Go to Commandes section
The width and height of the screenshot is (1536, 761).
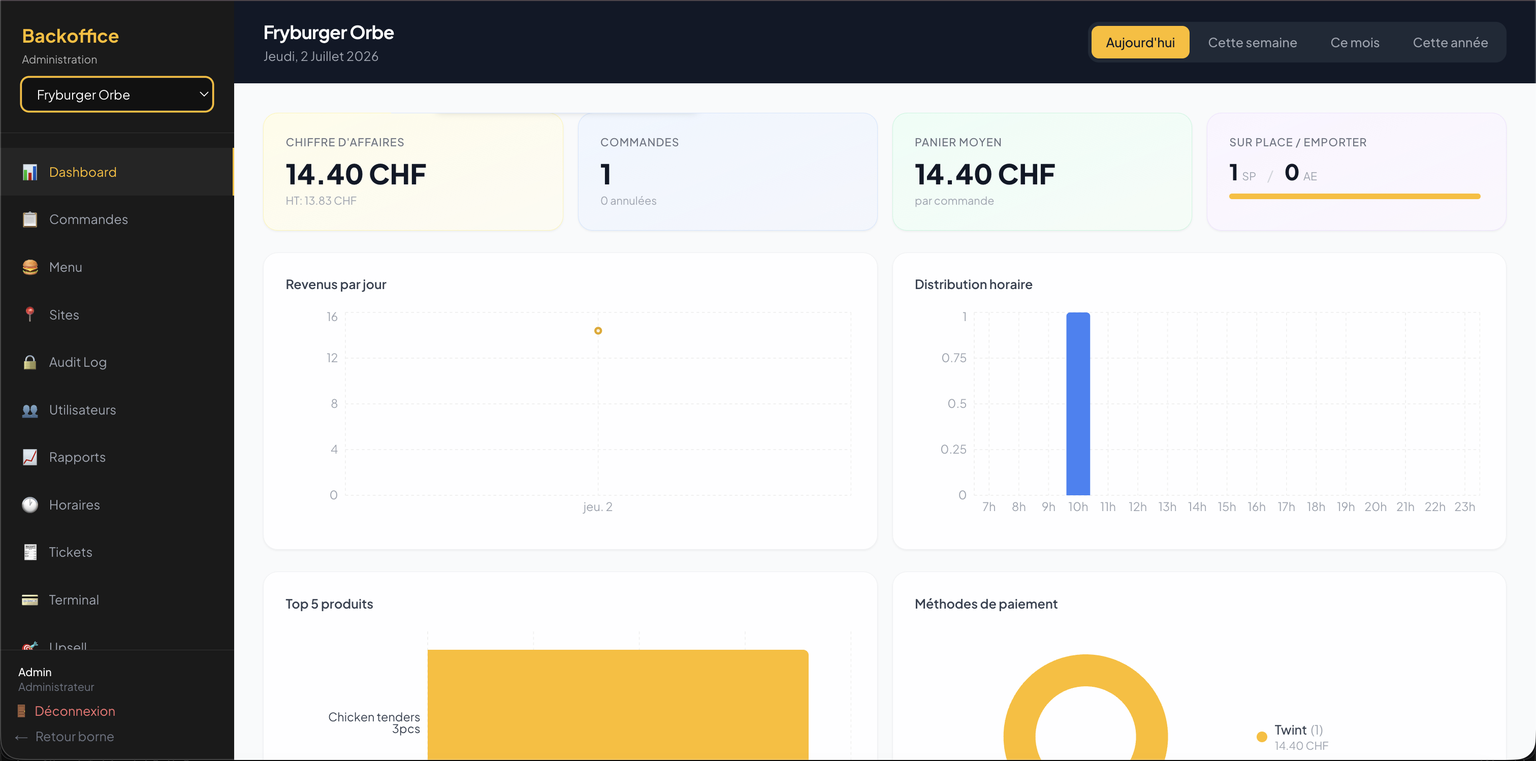click(x=117, y=219)
